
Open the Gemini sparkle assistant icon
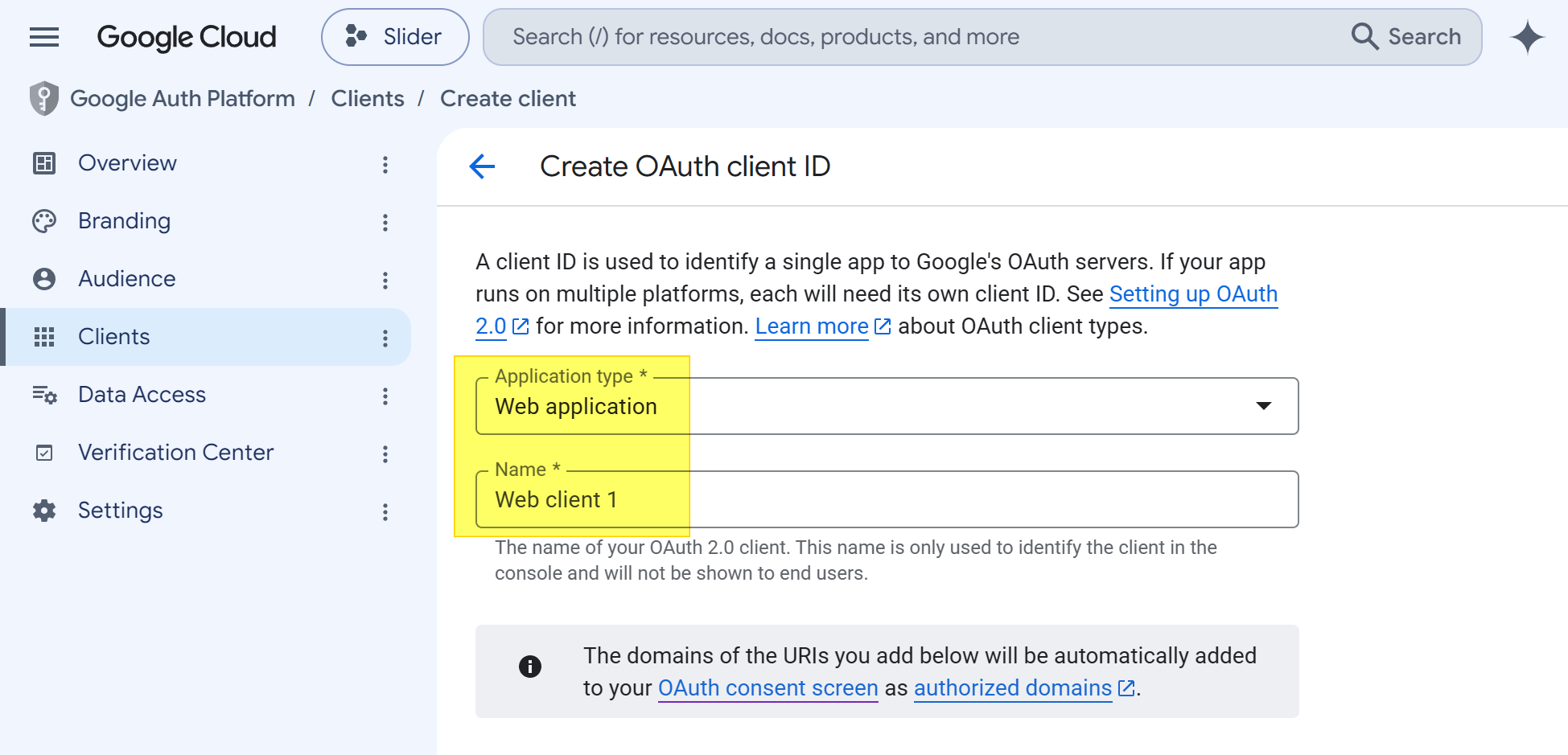pos(1527,37)
